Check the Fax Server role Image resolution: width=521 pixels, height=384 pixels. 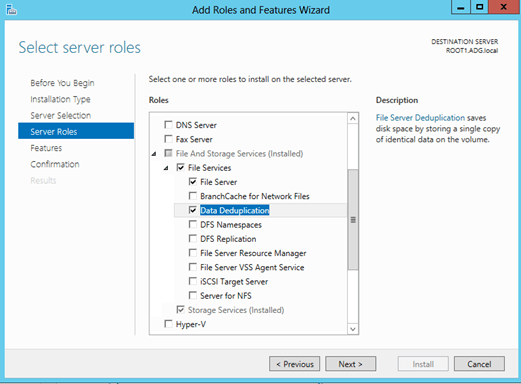[168, 139]
